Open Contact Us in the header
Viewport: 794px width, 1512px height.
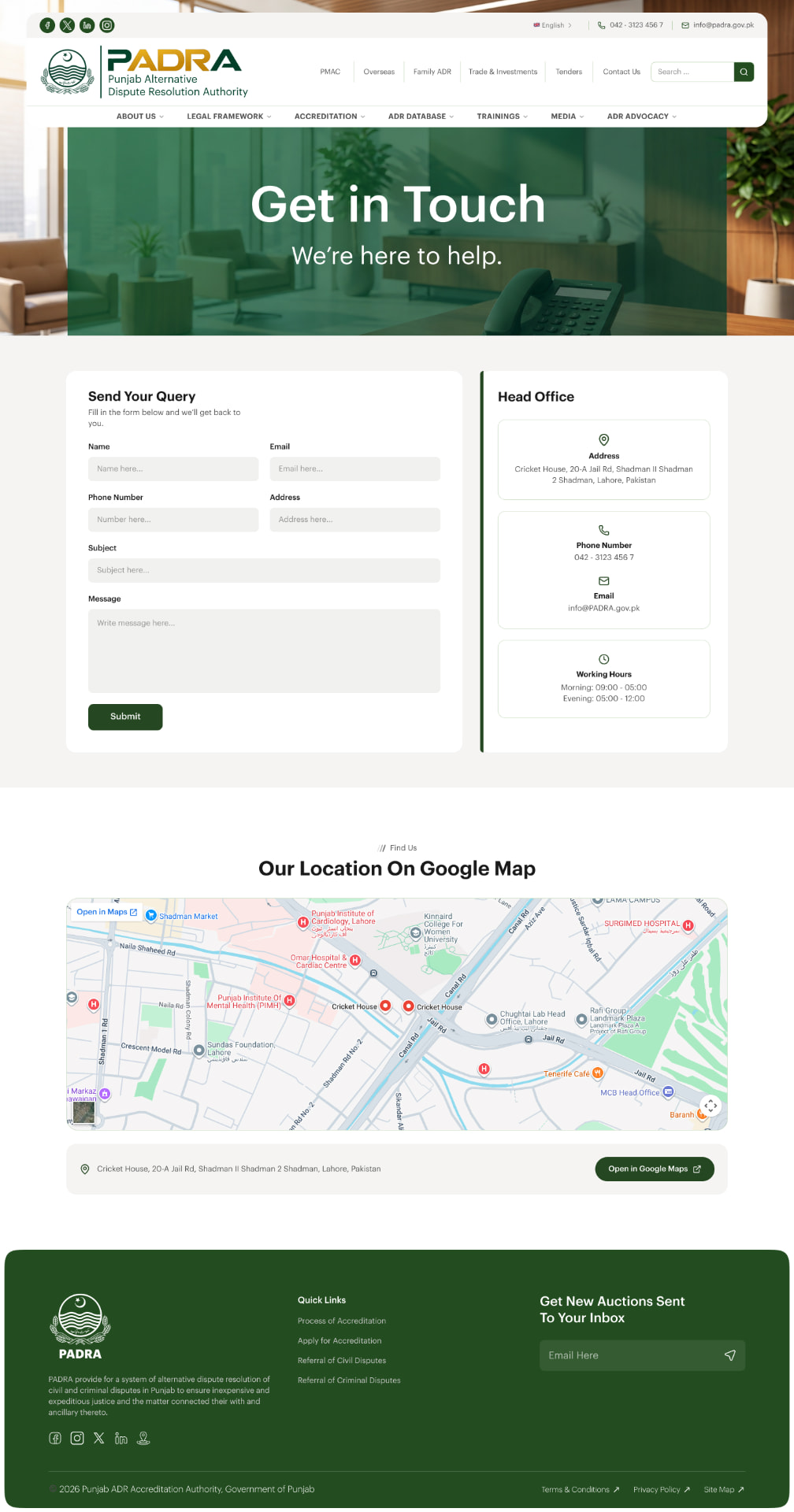coord(621,72)
